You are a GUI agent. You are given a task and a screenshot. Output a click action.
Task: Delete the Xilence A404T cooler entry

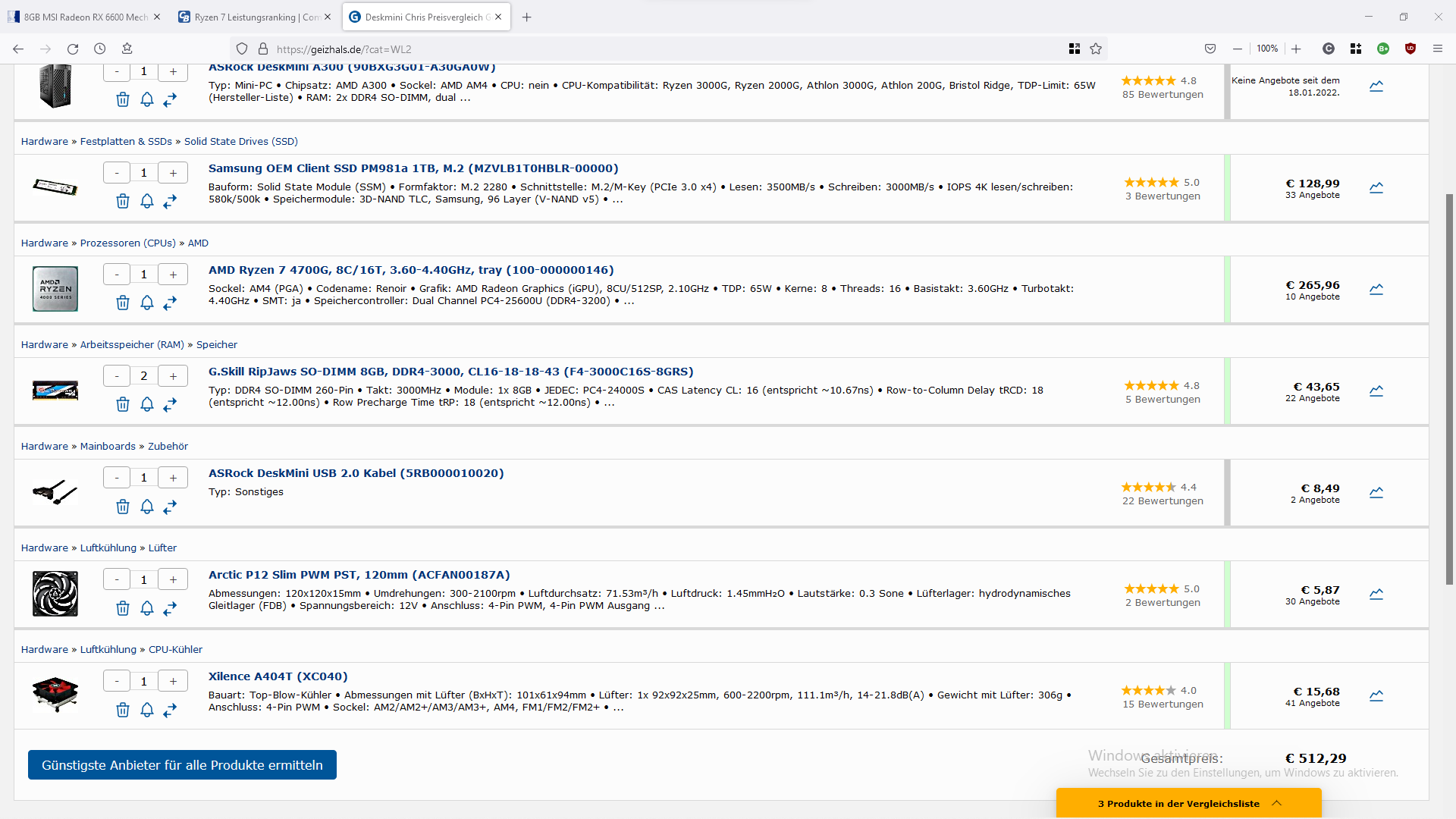pyautogui.click(x=123, y=709)
